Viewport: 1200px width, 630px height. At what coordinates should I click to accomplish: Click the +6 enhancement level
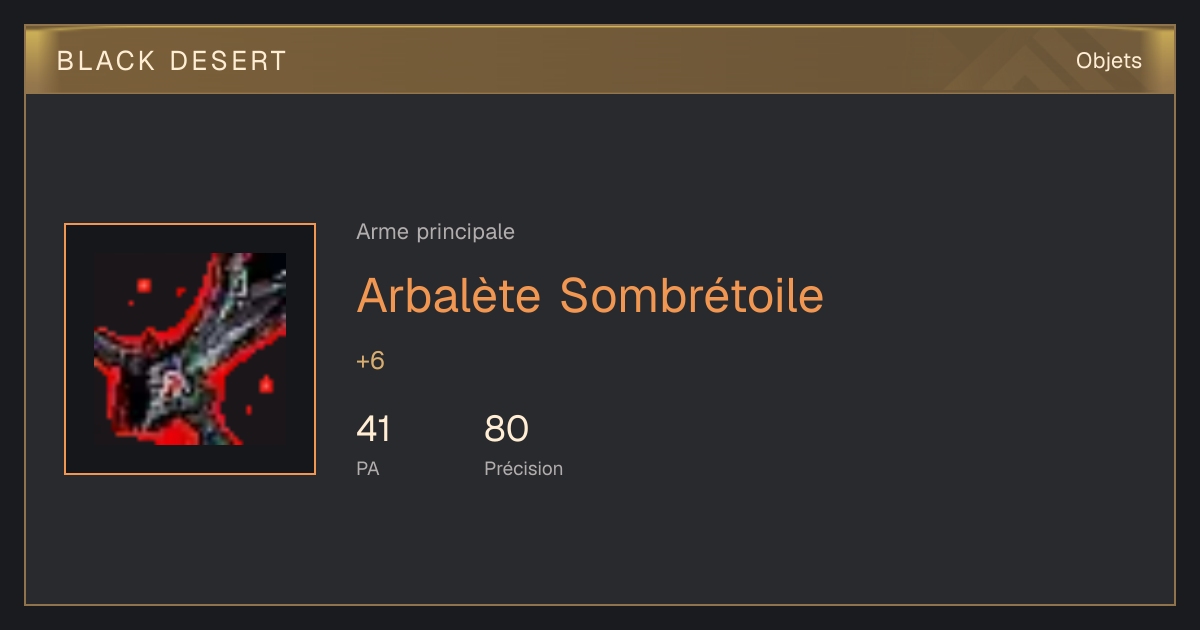coord(370,361)
